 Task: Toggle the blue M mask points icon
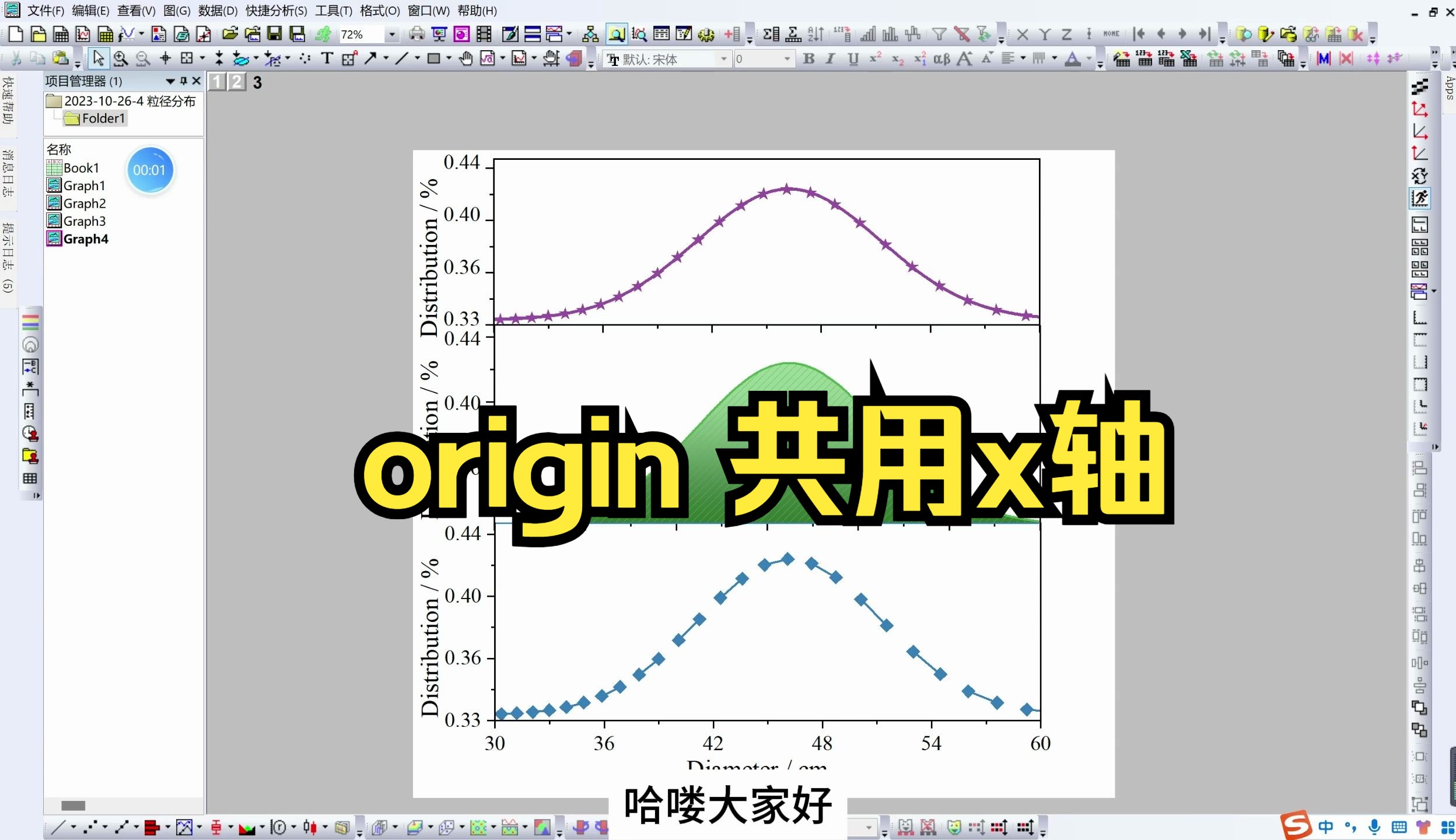click(1324, 58)
